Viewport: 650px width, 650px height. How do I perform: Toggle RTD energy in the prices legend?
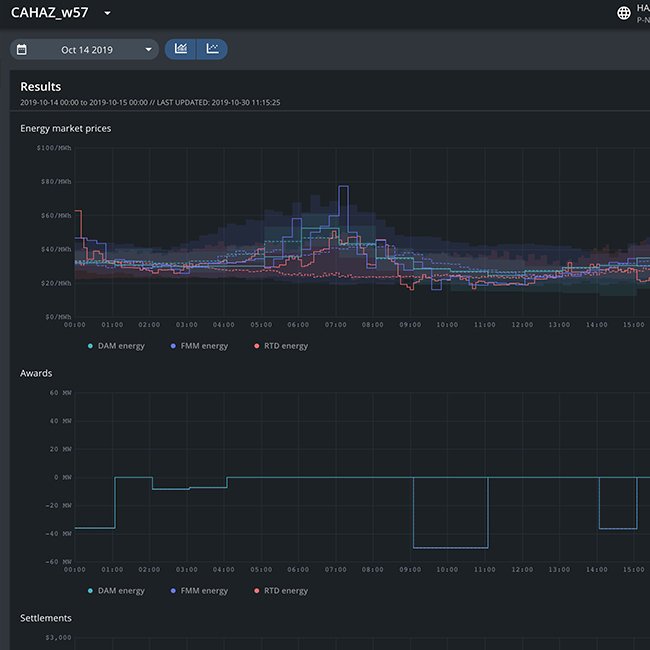coord(280,346)
